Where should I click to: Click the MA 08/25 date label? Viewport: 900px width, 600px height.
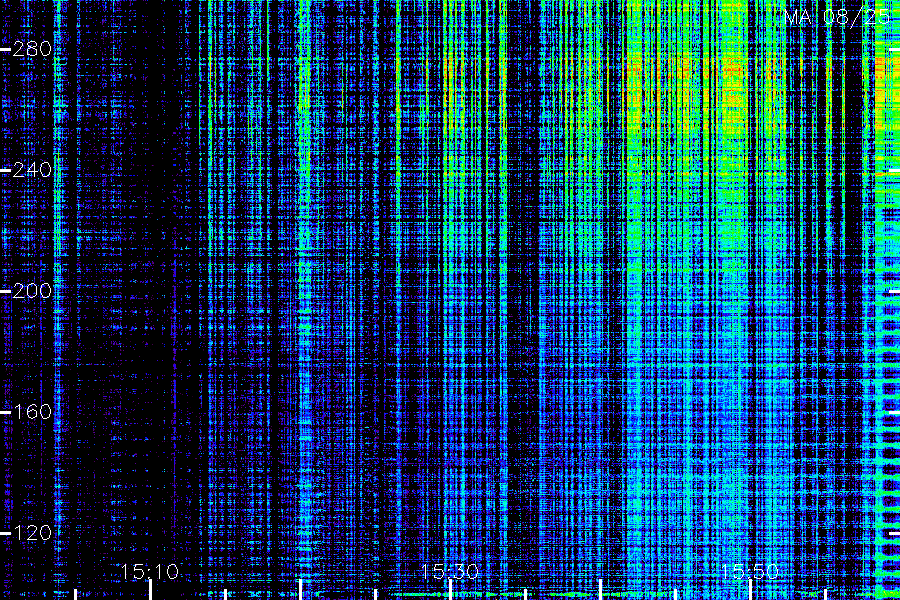837,17
